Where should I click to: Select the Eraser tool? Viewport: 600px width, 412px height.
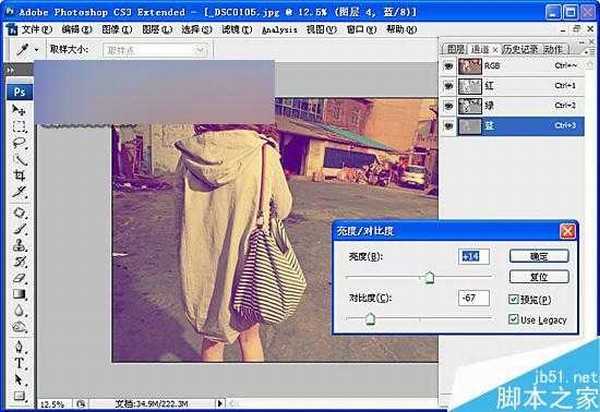pos(19,278)
